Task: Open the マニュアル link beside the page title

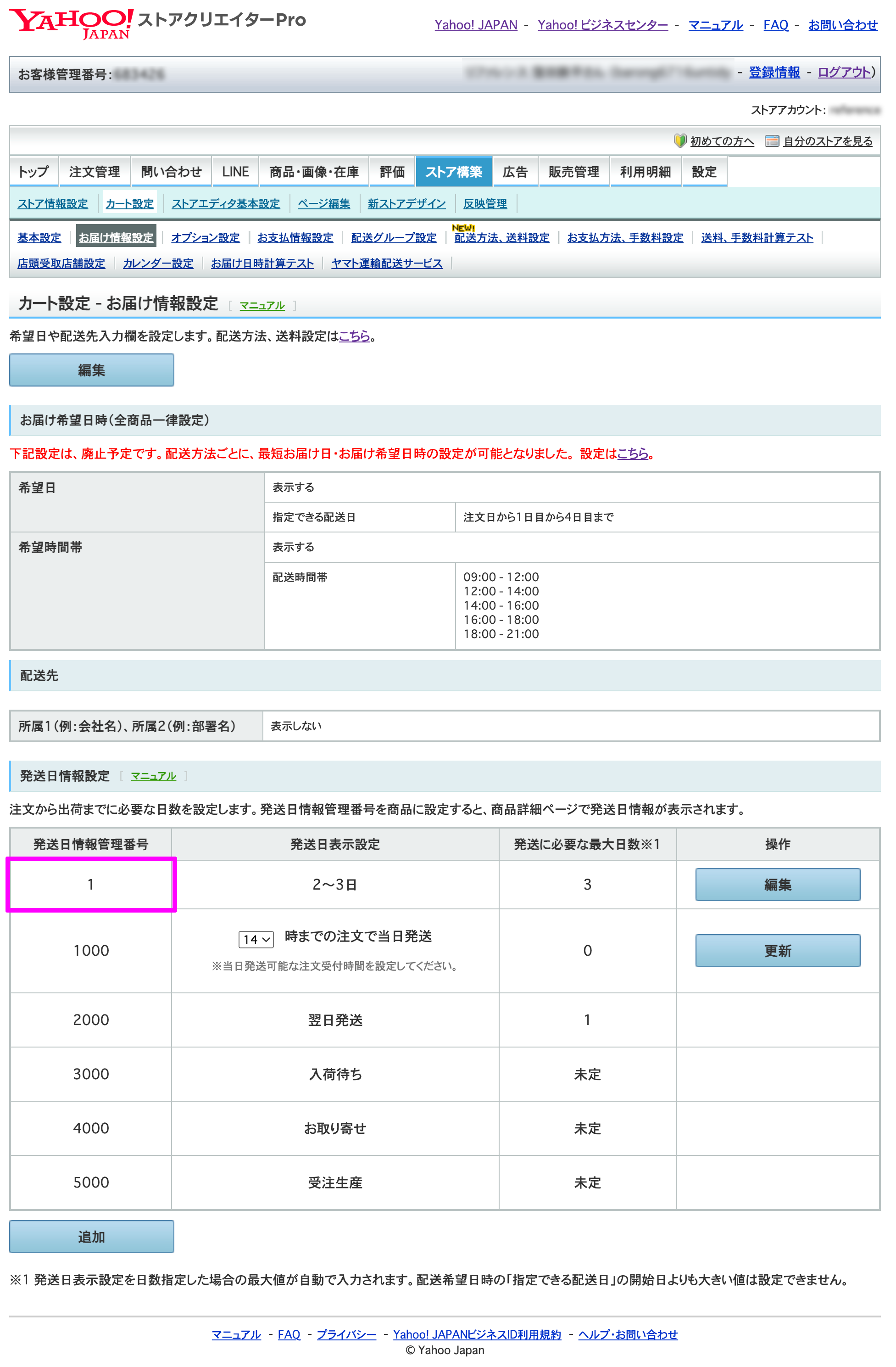Action: pyautogui.click(x=262, y=306)
